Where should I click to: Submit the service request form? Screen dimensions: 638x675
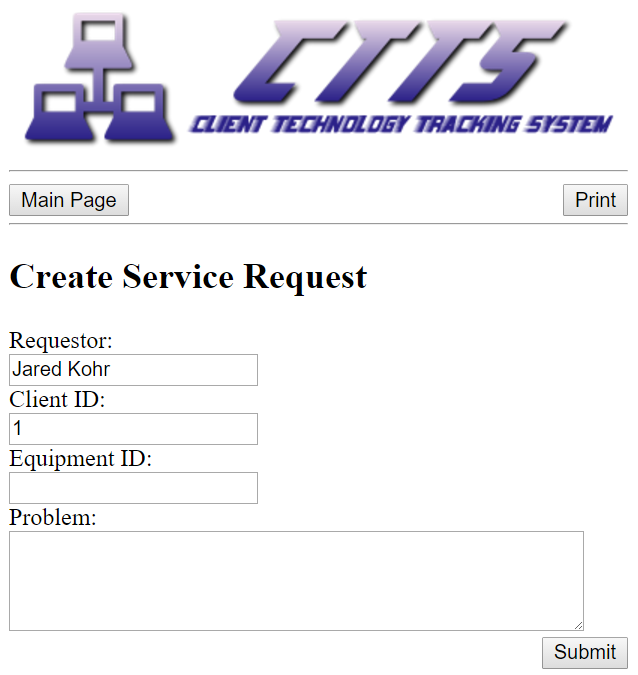pos(585,653)
